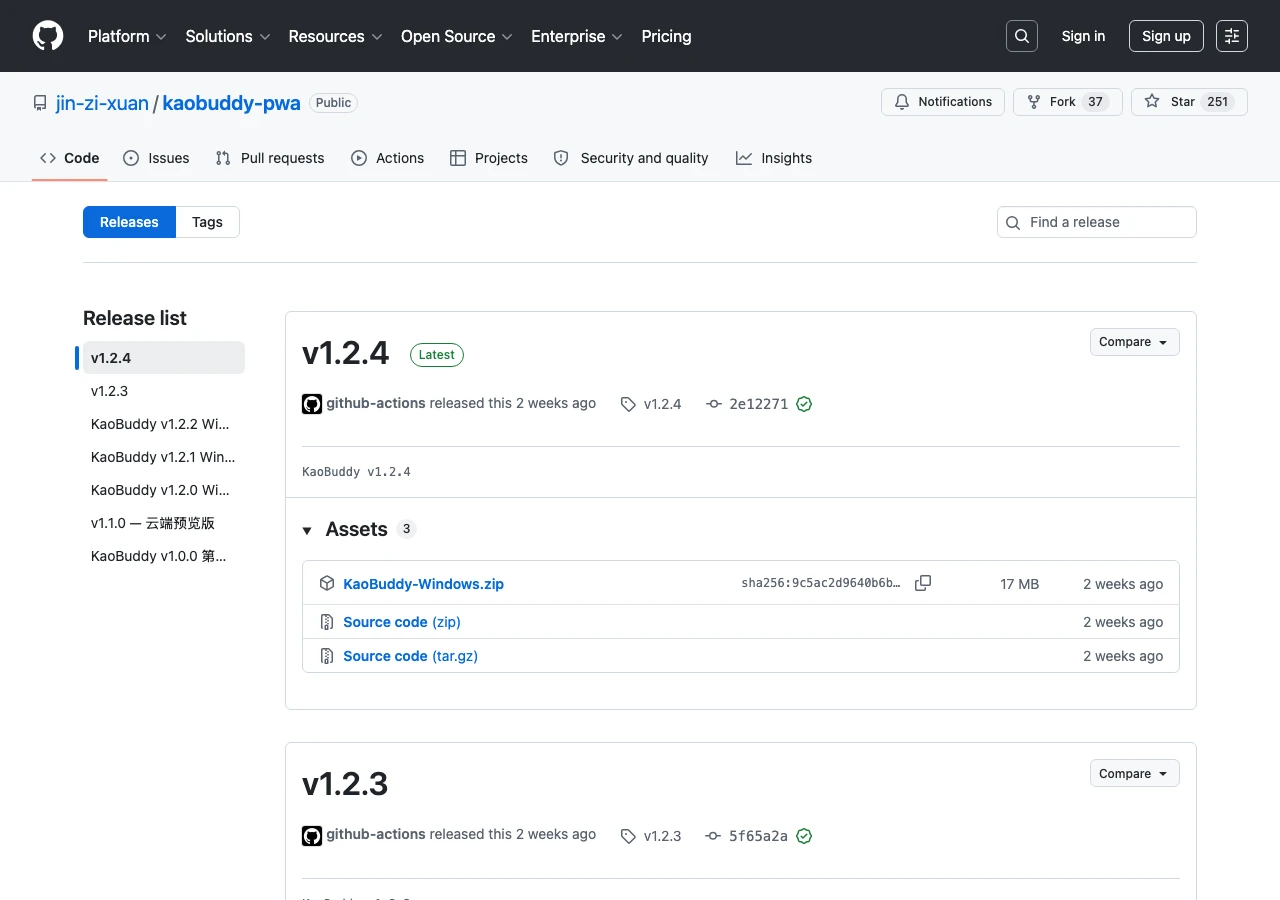Screen dimensions: 1280x900
Task: Click the file icon beside Source code (zip)
Action: tap(327, 622)
